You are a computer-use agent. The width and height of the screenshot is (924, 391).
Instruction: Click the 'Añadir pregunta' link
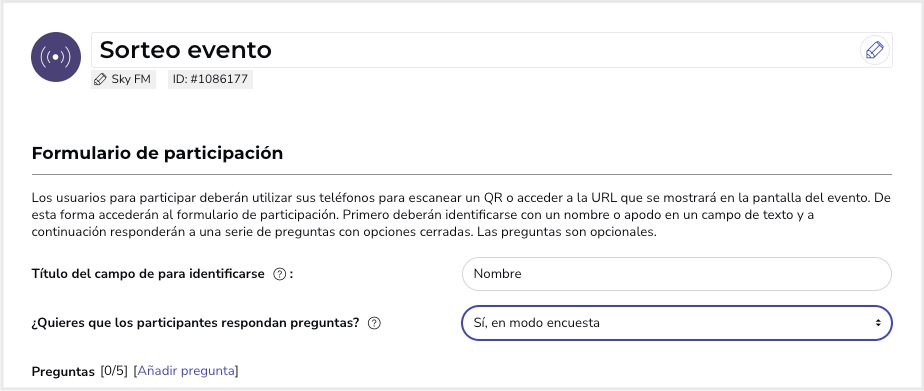[x=186, y=371]
